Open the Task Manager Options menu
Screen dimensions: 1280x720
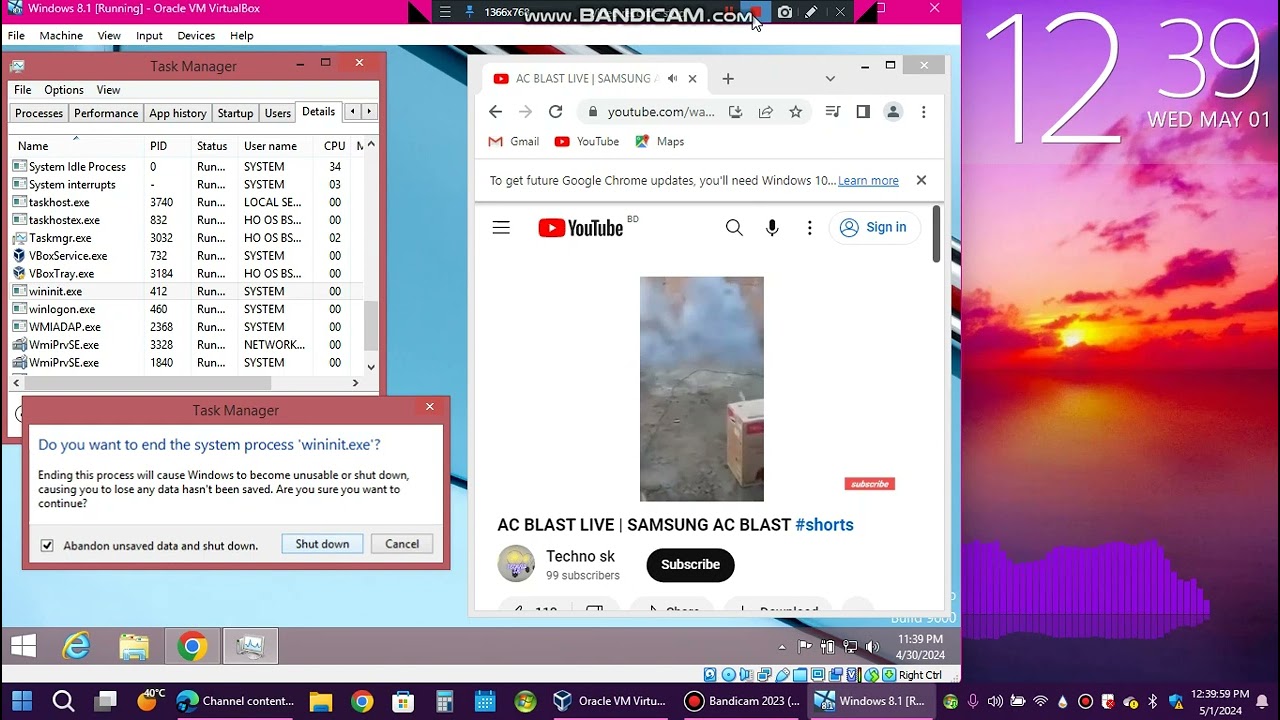tap(64, 90)
